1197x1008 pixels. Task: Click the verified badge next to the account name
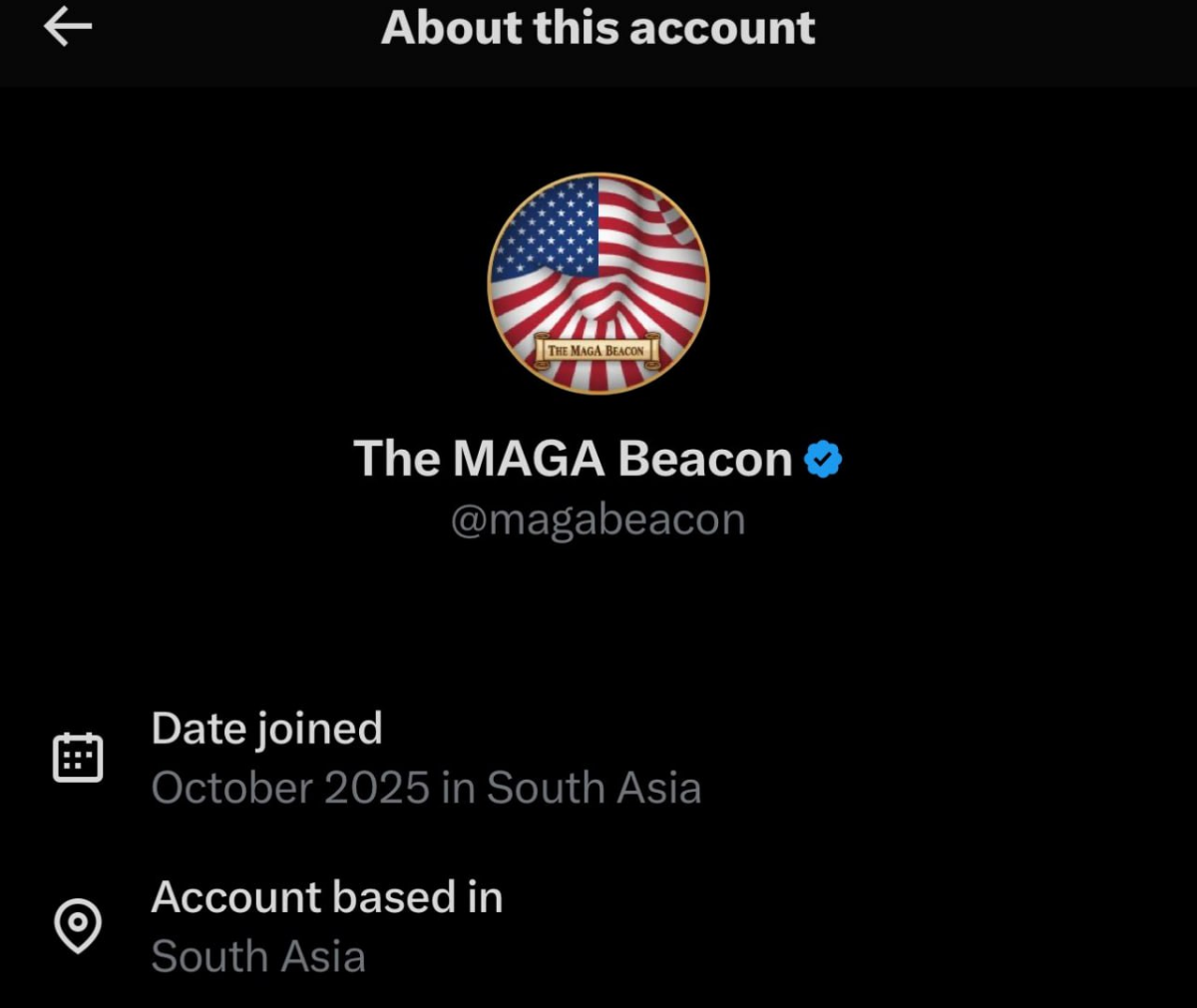pos(824,458)
